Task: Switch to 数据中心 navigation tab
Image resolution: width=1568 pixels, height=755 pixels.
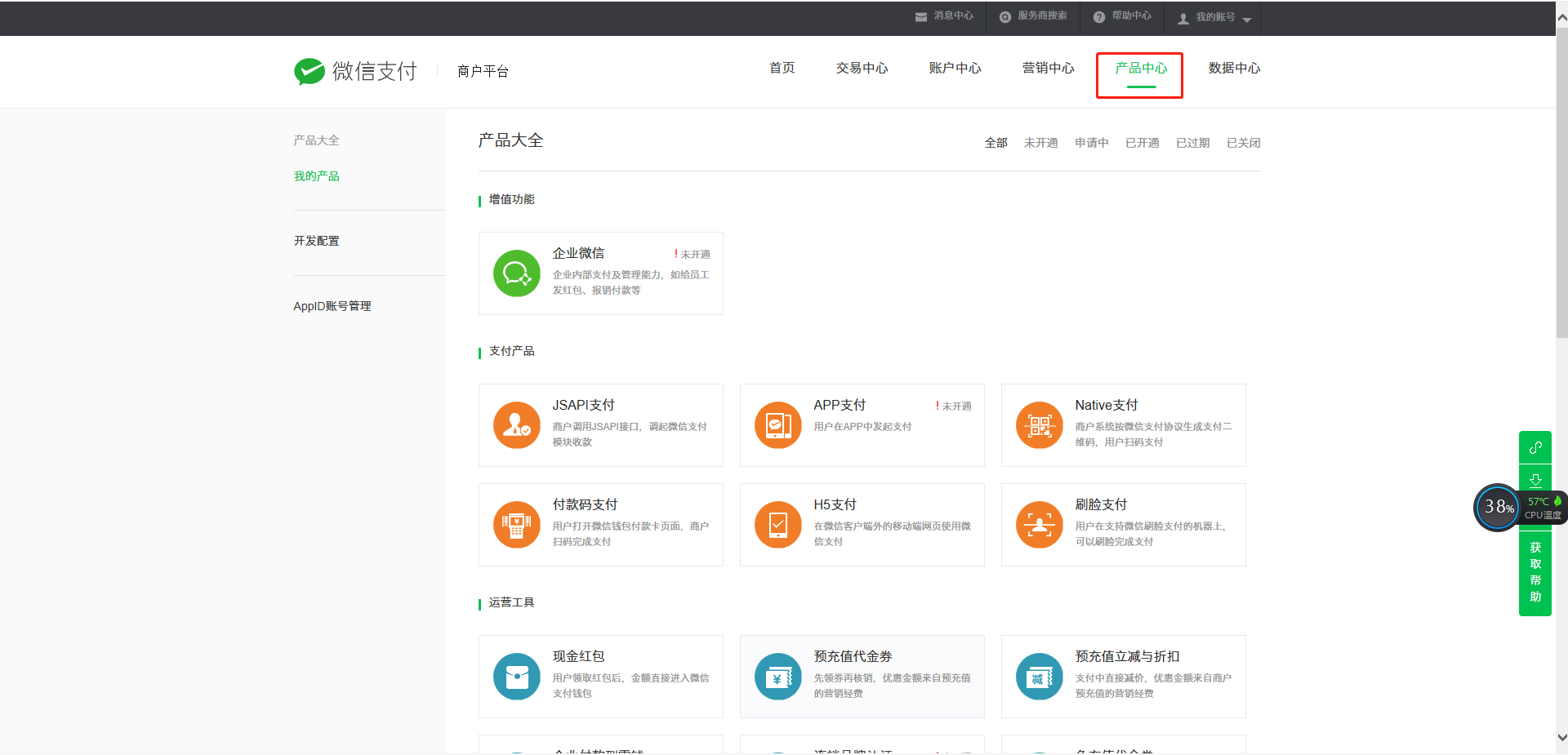Action: click(x=1234, y=69)
